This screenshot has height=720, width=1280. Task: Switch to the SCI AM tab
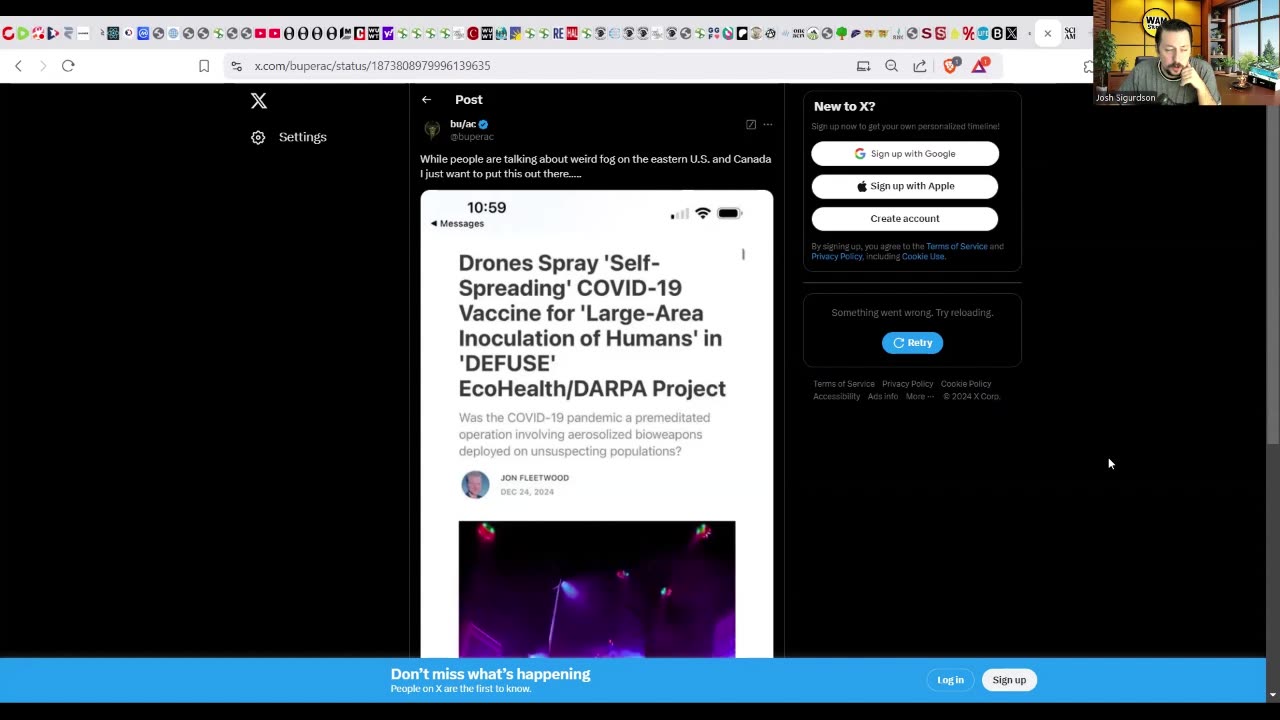(x=1070, y=34)
